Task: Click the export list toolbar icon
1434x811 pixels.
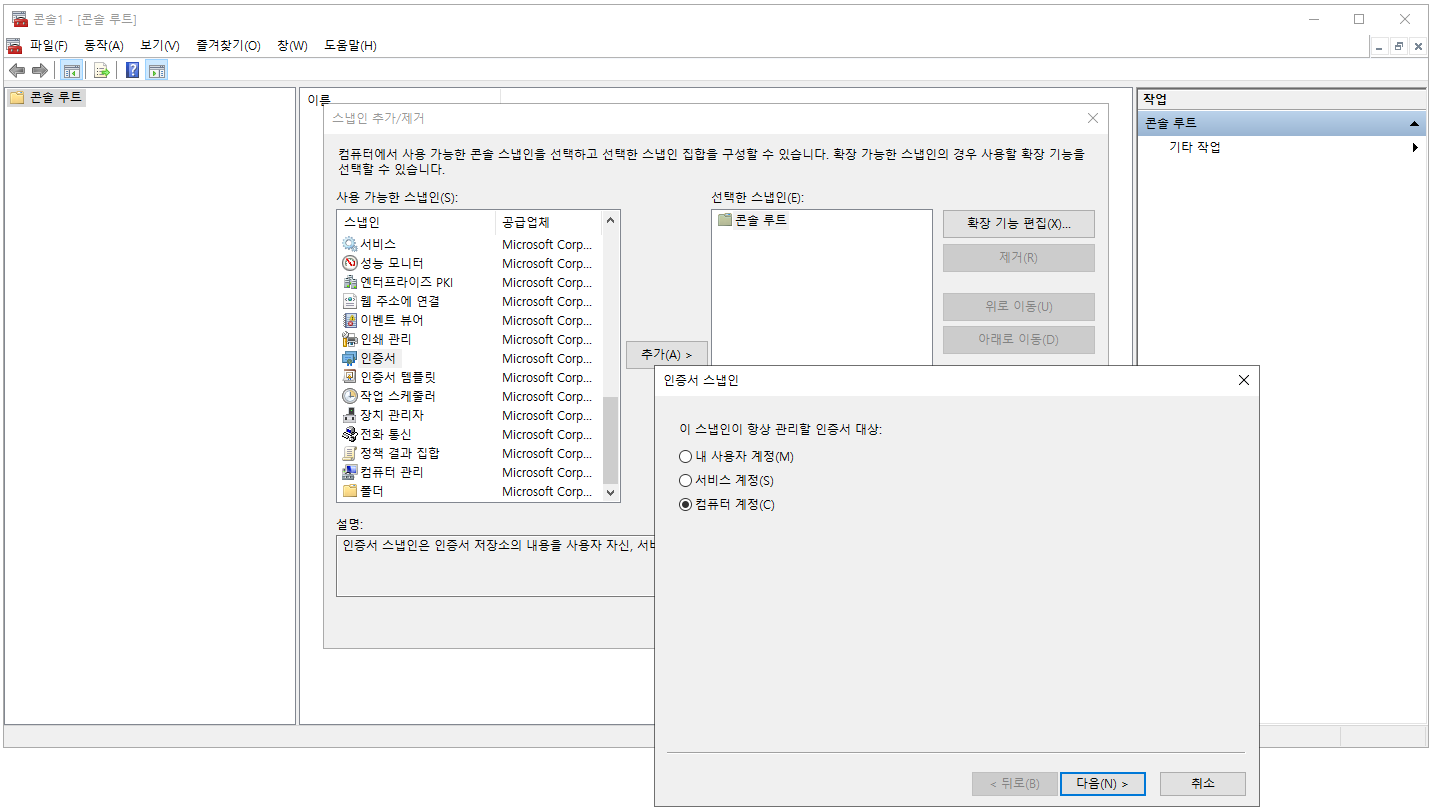Action: (x=101, y=70)
